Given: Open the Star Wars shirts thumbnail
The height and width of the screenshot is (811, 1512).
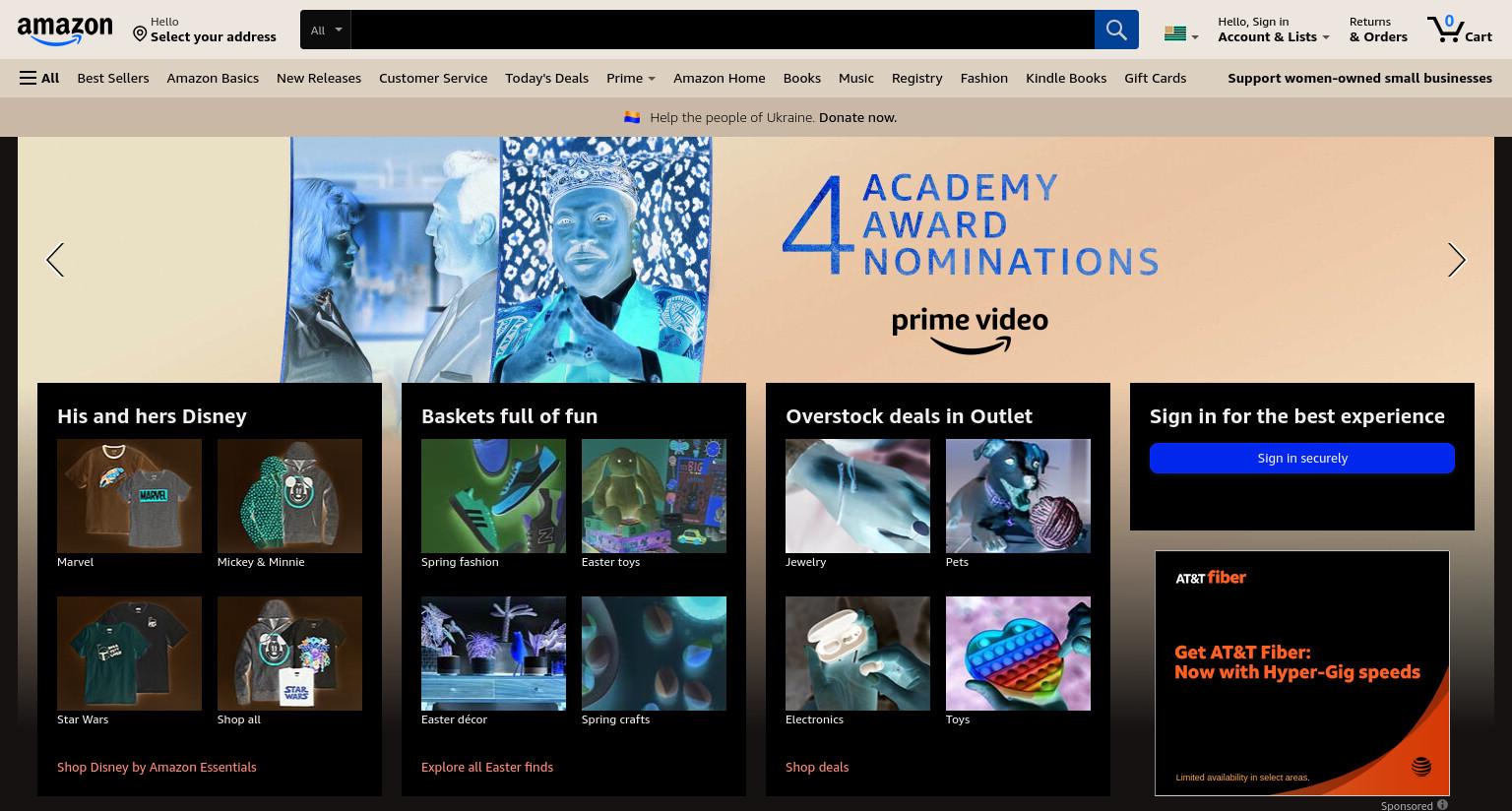Looking at the screenshot, I should (x=129, y=654).
